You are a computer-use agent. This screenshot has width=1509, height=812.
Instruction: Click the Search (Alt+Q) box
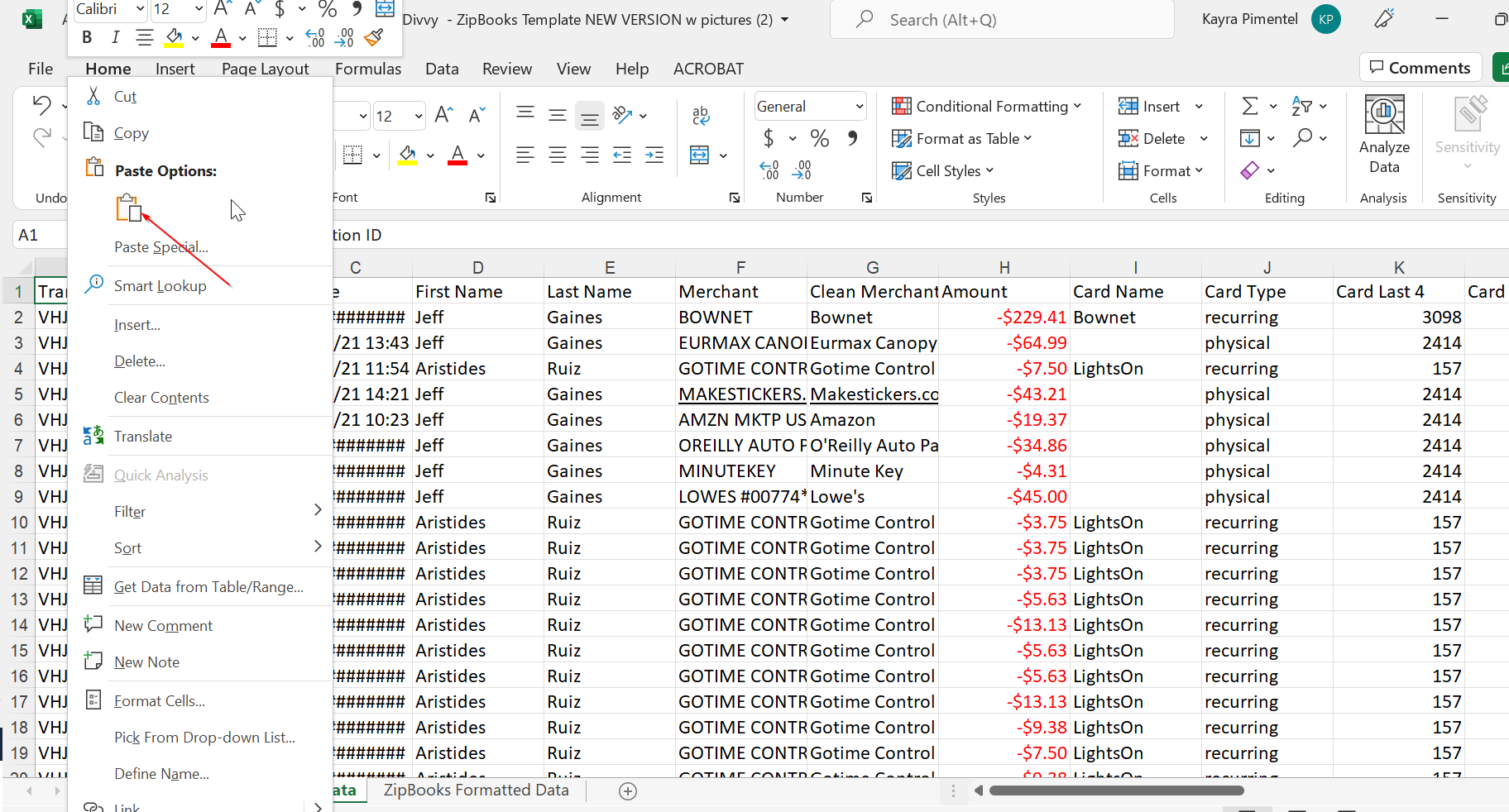1001,20
